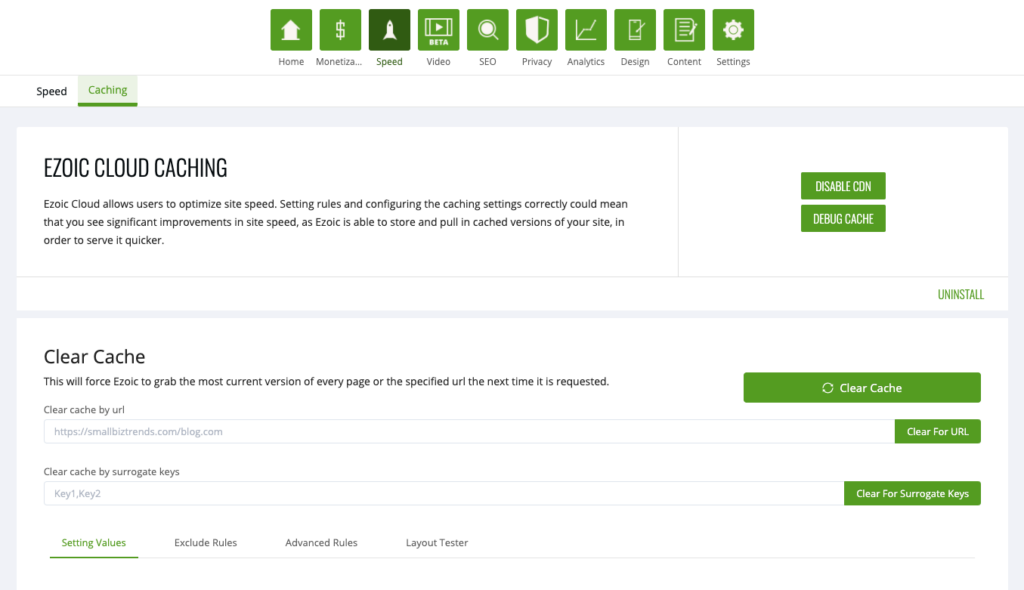Image resolution: width=1024 pixels, height=590 pixels.
Task: Click the Disable CDN button
Action: pos(843,186)
